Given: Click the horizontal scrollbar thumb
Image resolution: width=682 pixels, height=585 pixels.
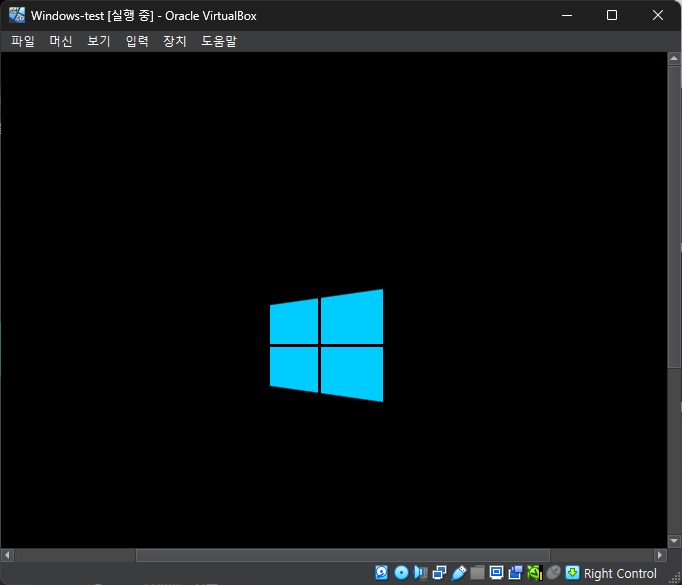Looking at the screenshot, I should [343, 555].
